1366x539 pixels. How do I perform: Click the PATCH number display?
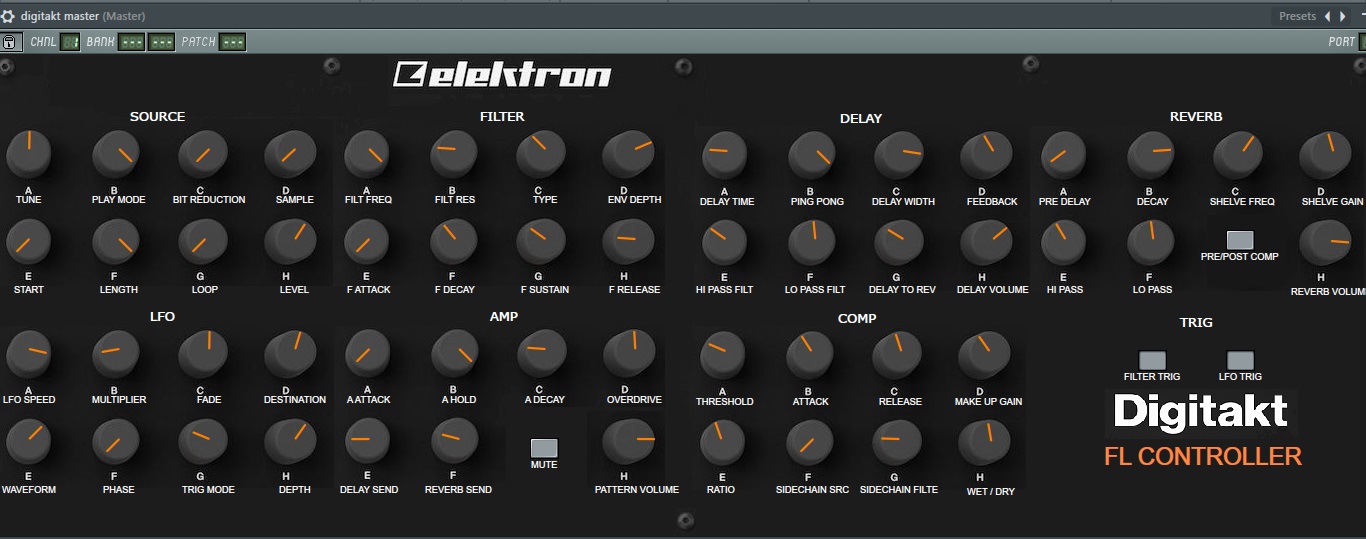(x=232, y=42)
